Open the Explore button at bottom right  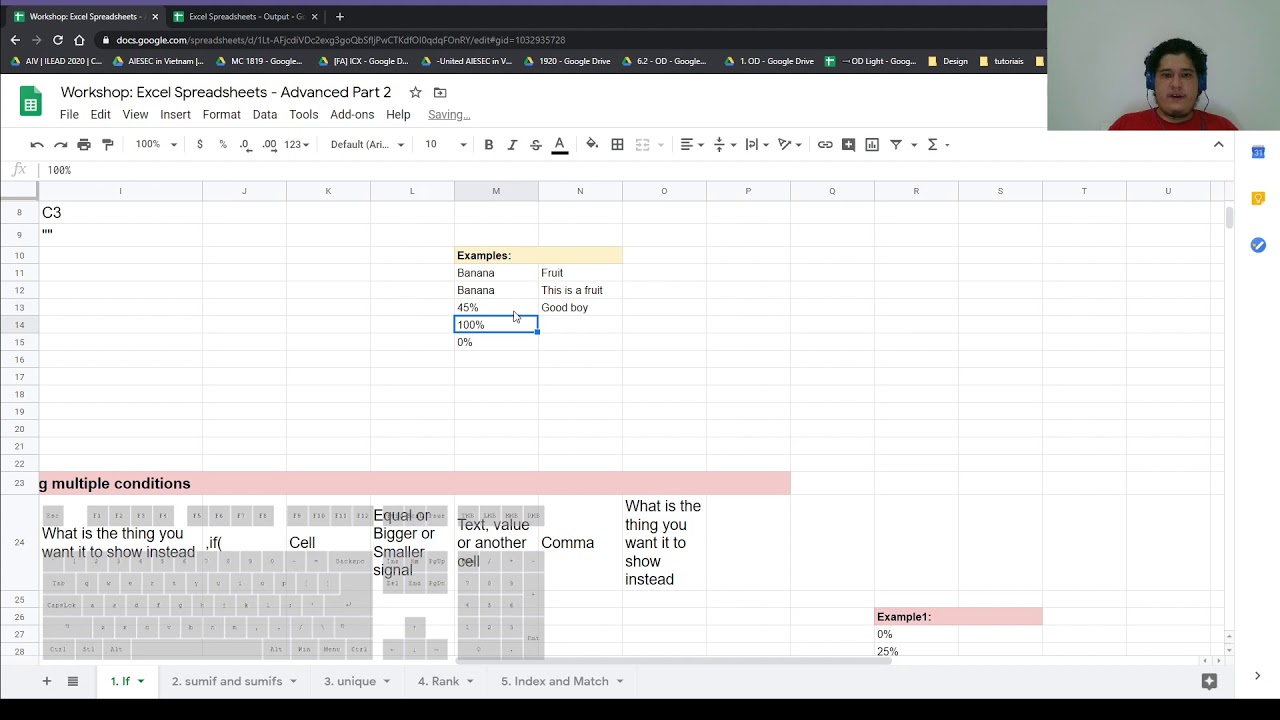pos(1209,681)
